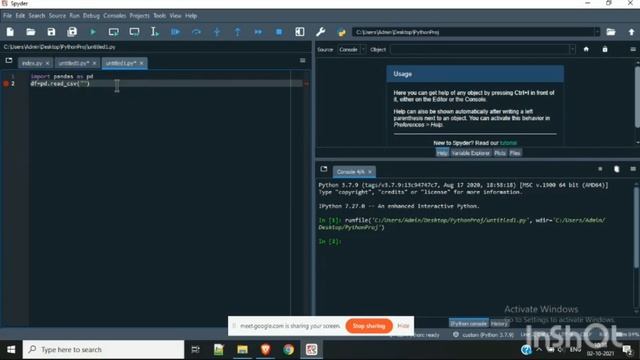Switch to the Plots tab
Screen dimensions: 640x360
coord(500,153)
